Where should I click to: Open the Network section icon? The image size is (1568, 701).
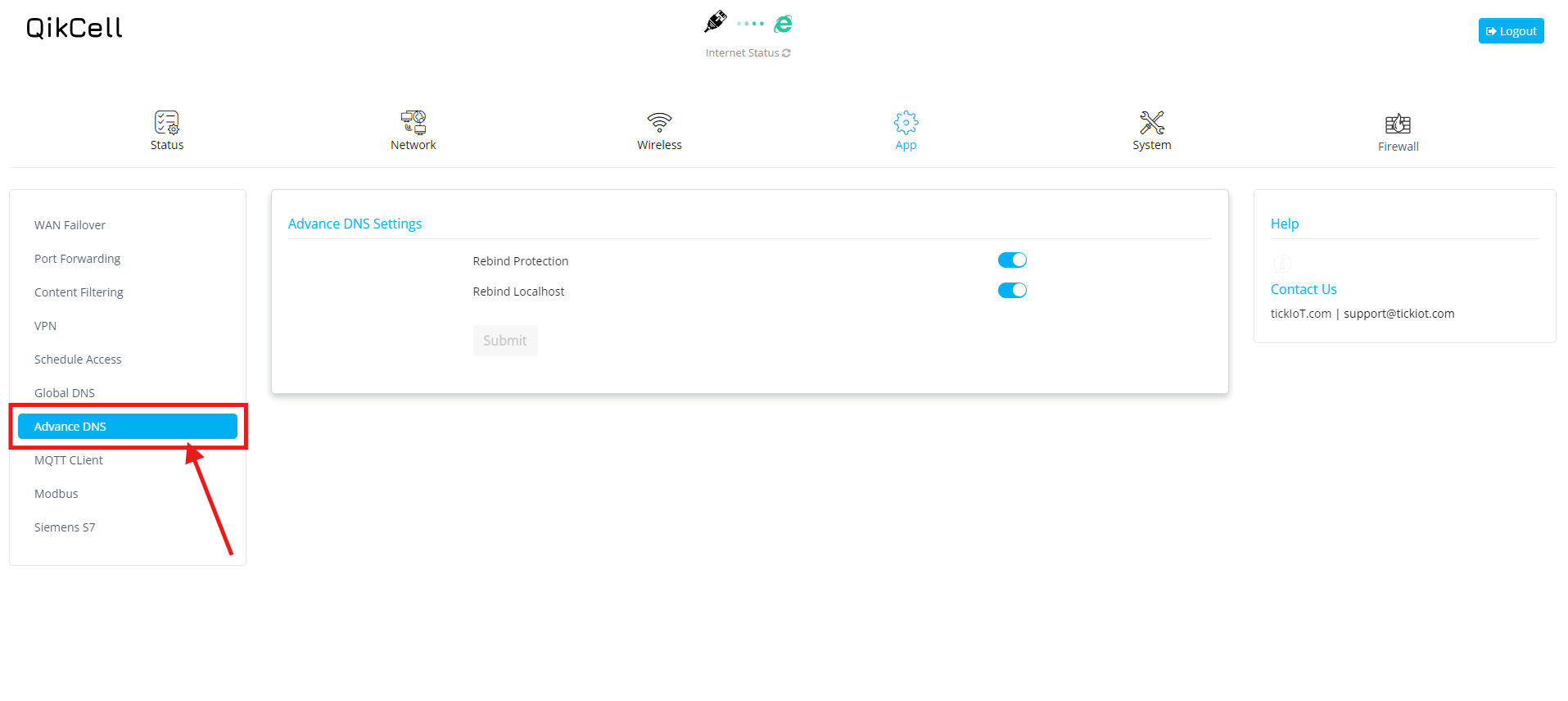click(413, 123)
